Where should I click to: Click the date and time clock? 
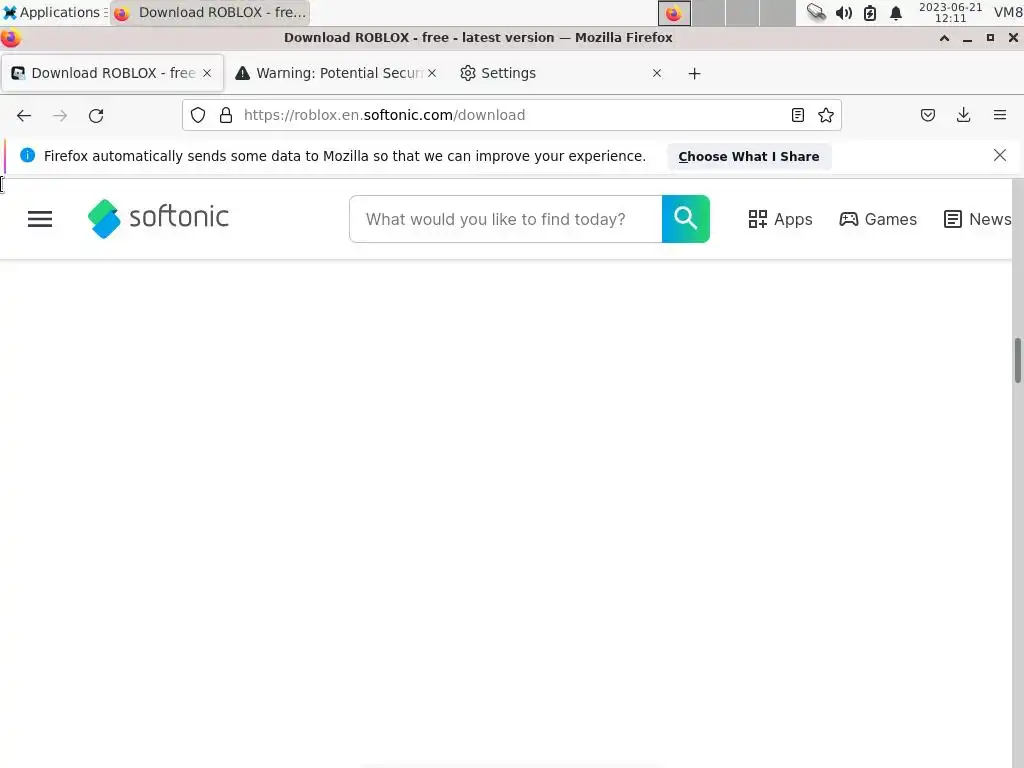tap(950, 12)
